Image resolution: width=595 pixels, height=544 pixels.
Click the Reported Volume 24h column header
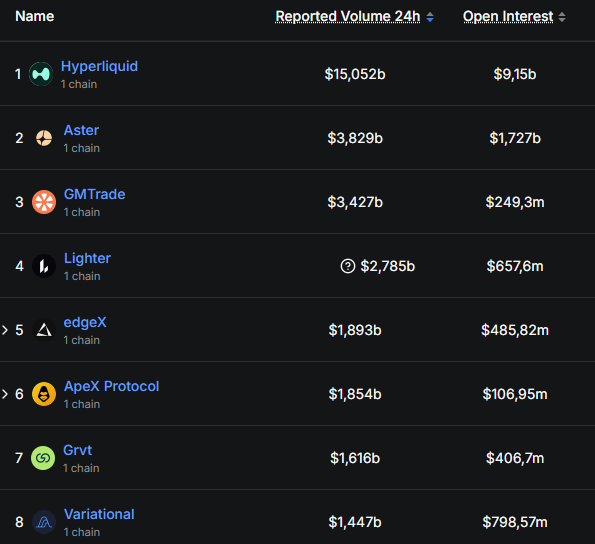pos(348,17)
